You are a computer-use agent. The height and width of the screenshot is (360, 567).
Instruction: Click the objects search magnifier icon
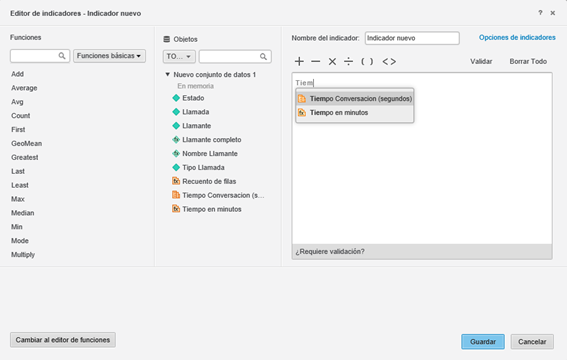(x=263, y=56)
